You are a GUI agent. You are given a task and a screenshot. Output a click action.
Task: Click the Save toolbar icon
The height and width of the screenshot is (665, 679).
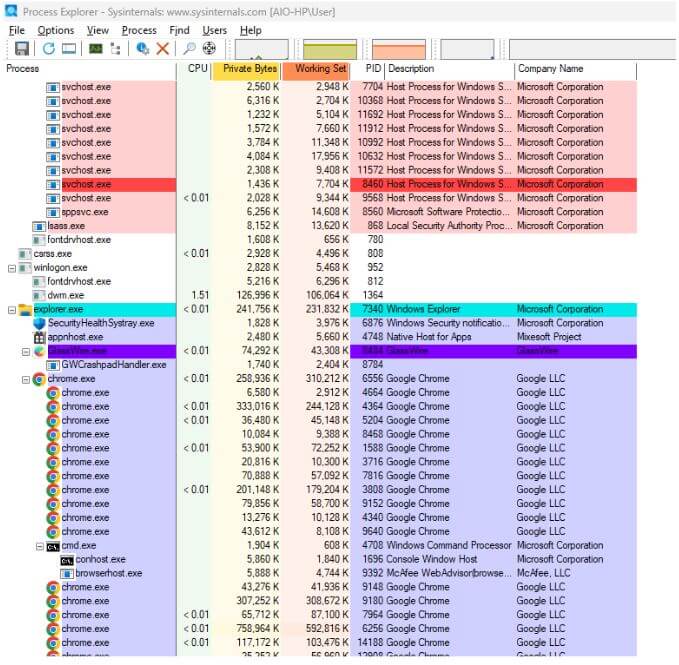(22, 48)
